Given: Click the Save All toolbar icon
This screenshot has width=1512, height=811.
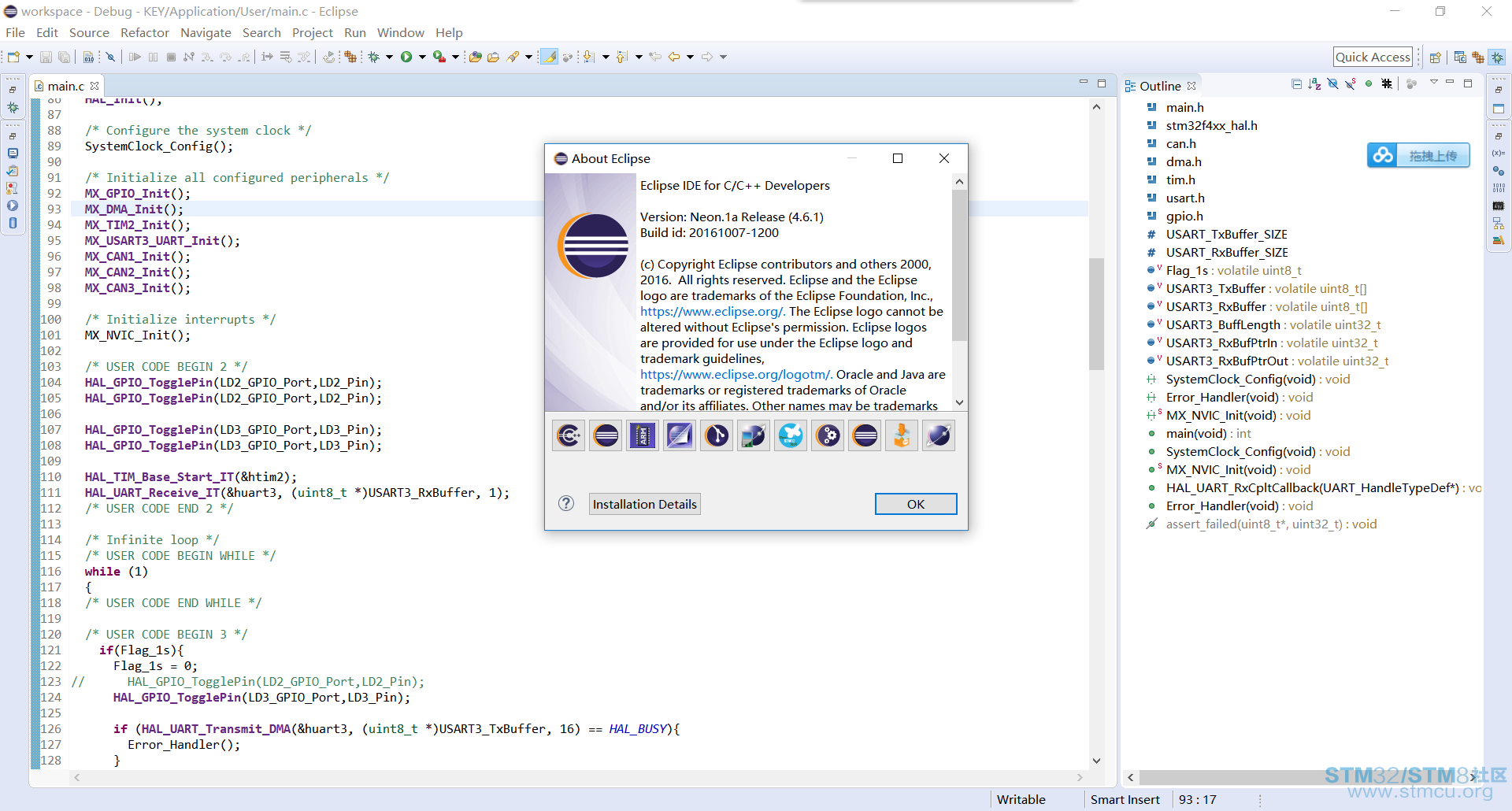Looking at the screenshot, I should (64, 57).
